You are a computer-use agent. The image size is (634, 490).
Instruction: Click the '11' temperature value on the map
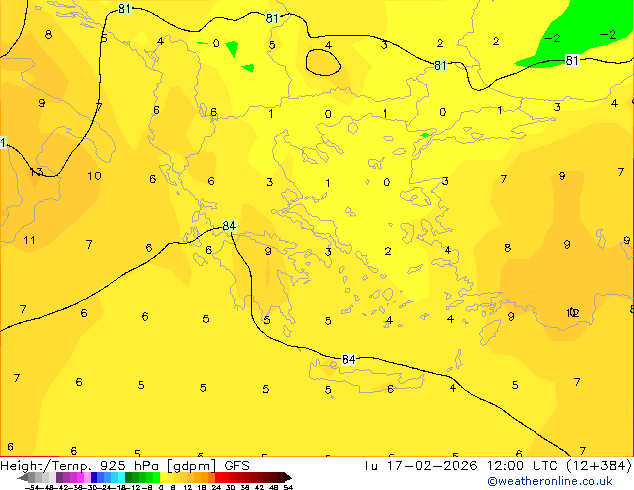(x=29, y=240)
